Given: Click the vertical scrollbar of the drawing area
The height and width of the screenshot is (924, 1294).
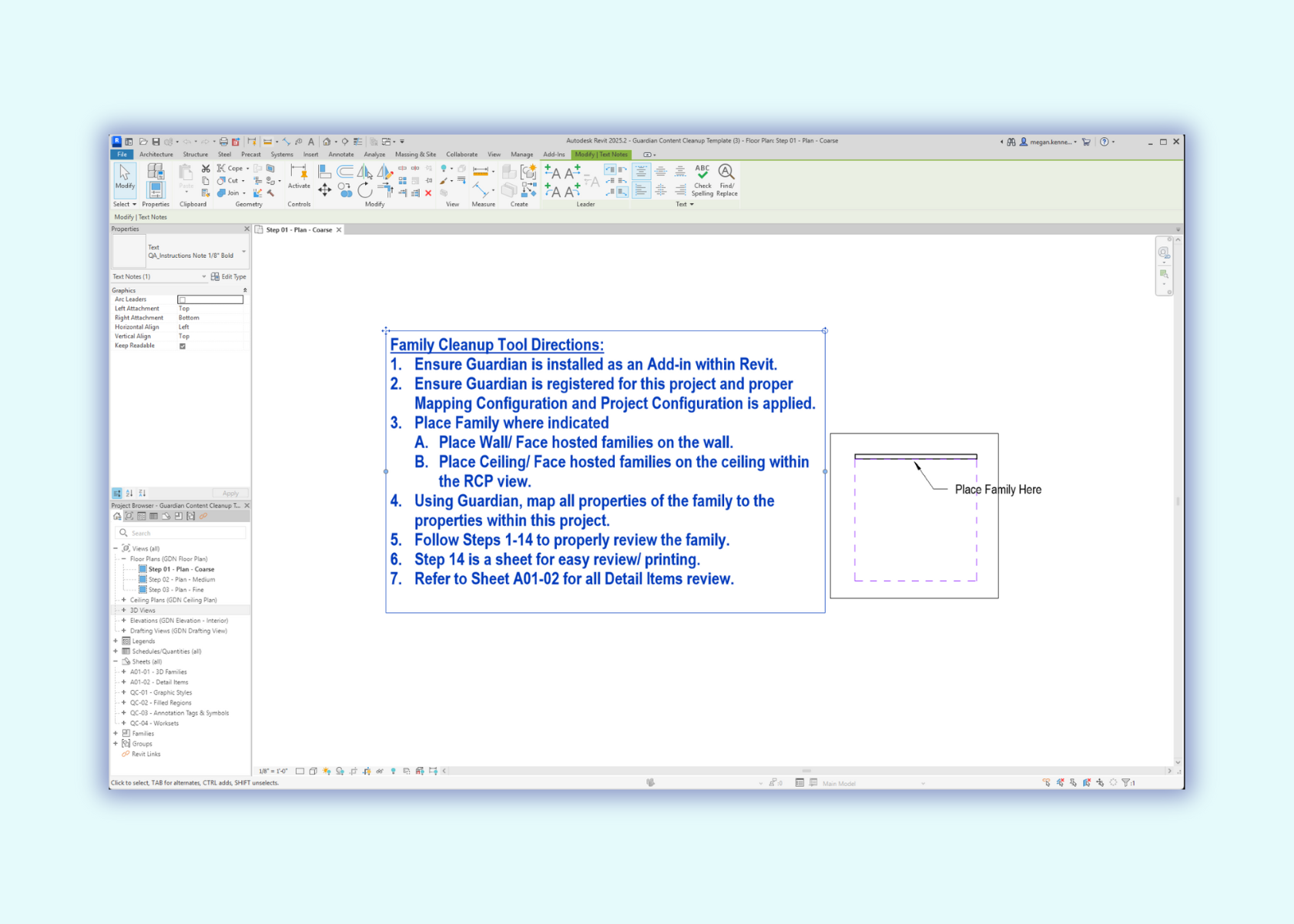Looking at the screenshot, I should pyautogui.click(x=1178, y=500).
